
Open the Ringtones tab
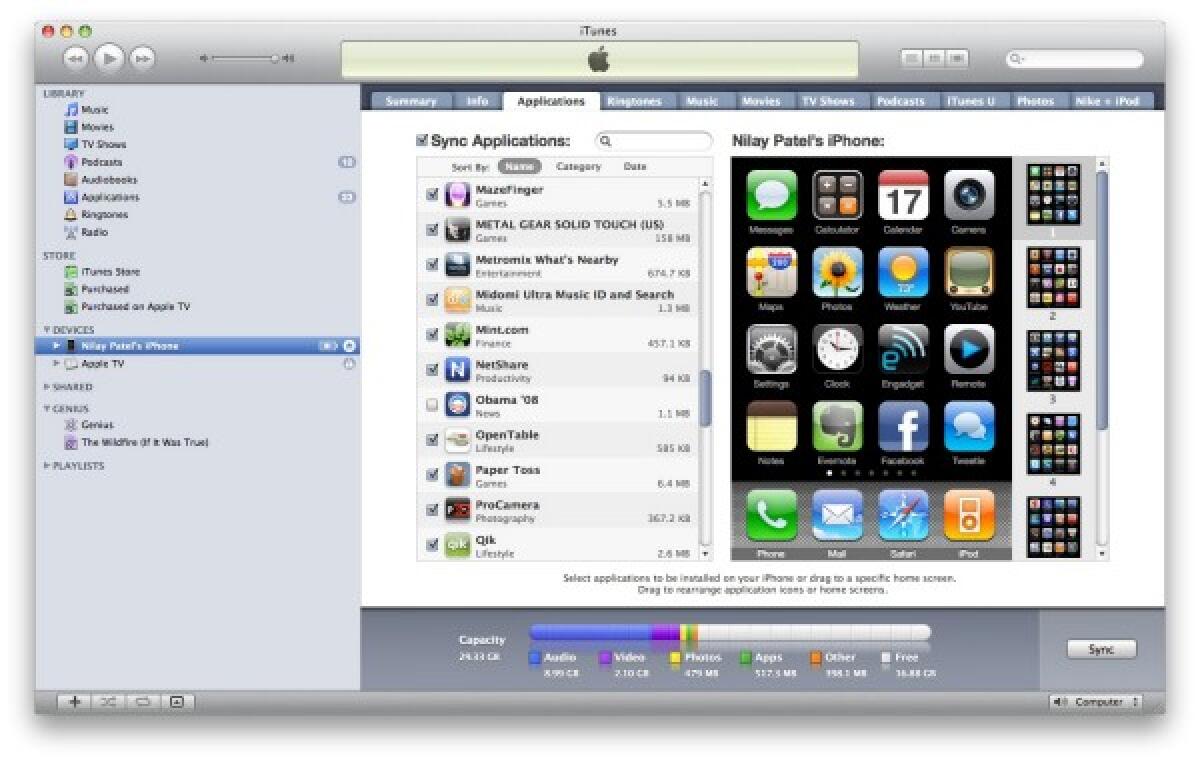(x=634, y=101)
